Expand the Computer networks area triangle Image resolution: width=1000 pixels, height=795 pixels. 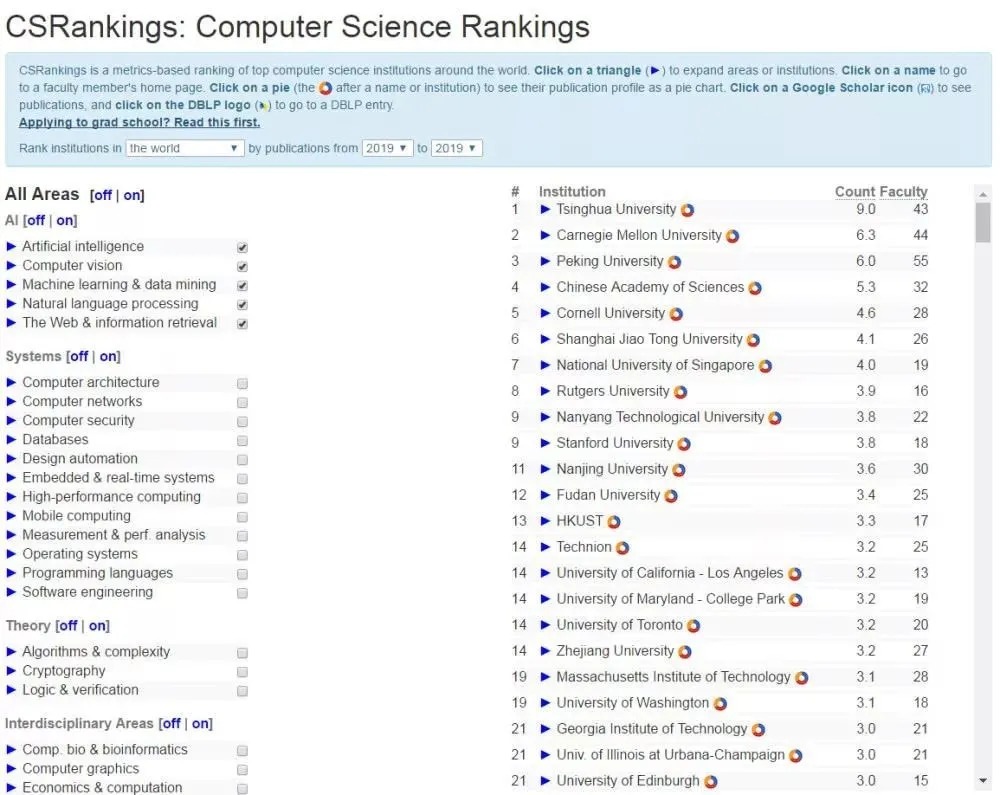[11, 402]
